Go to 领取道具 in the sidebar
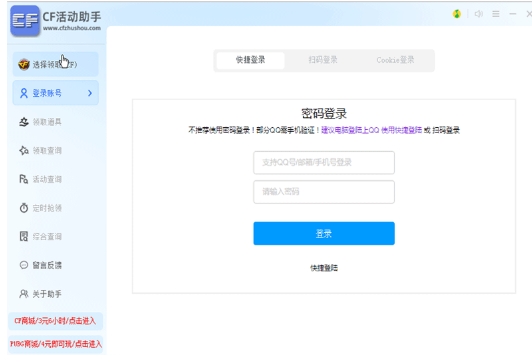The image size is (532, 363). coord(41,122)
